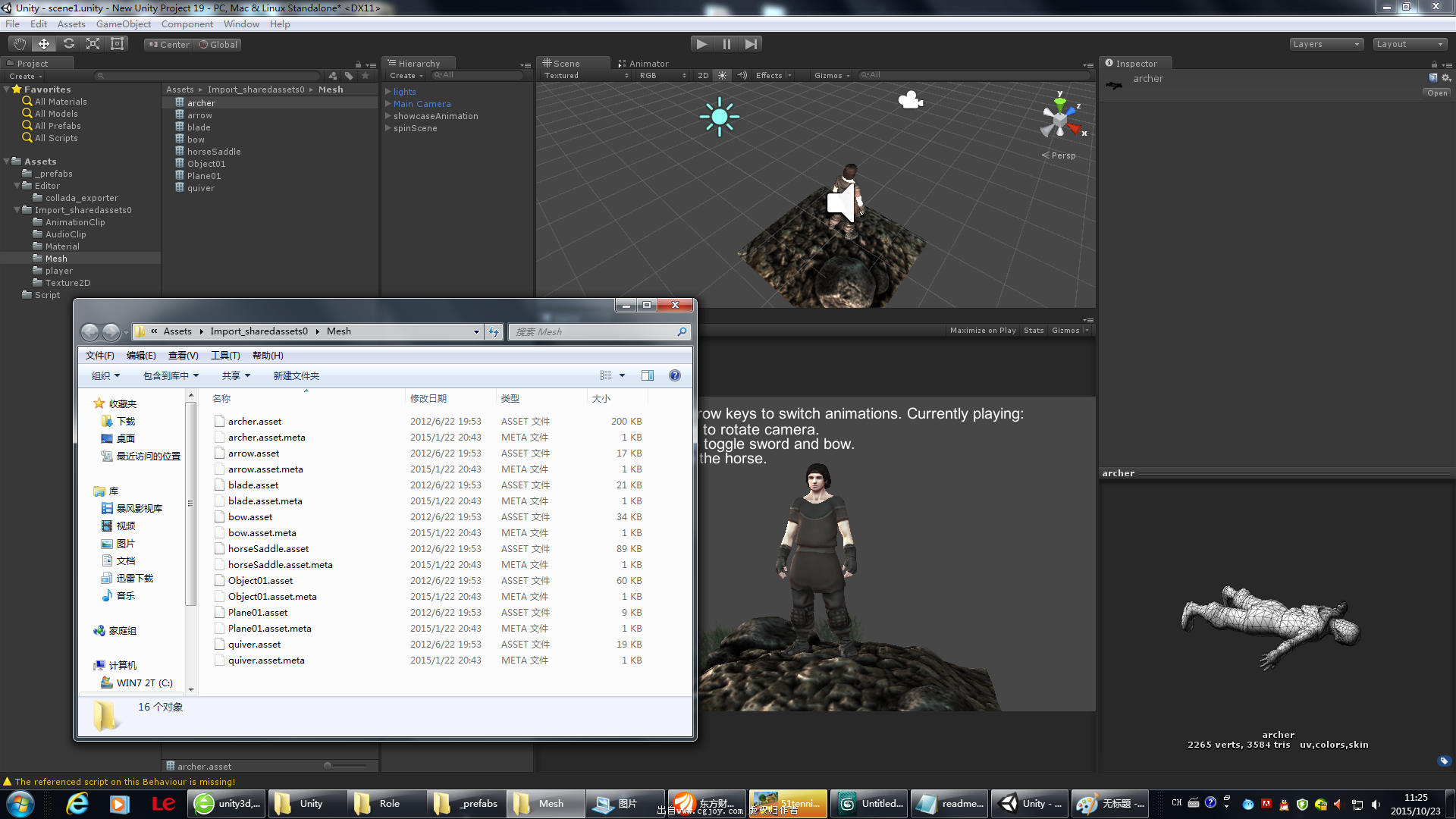
Task: Open the Layers dropdown
Action: (1326, 44)
